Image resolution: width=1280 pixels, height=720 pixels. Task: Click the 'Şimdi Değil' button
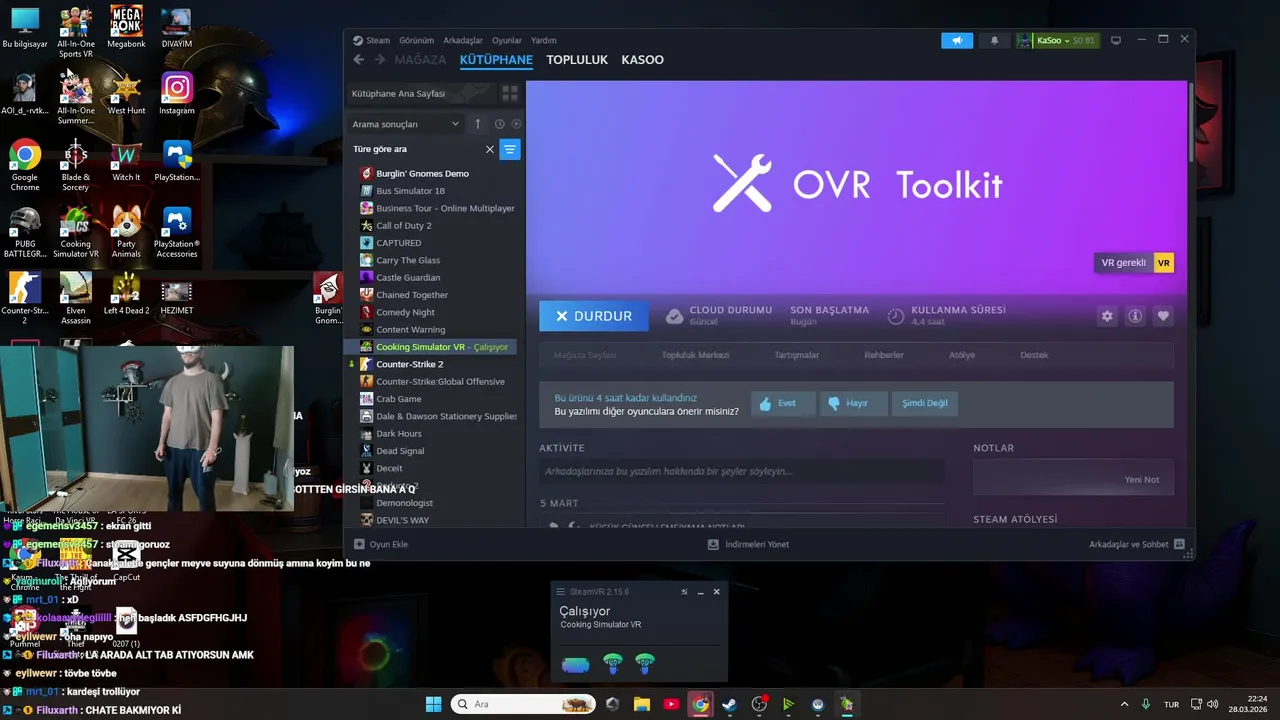(925, 403)
